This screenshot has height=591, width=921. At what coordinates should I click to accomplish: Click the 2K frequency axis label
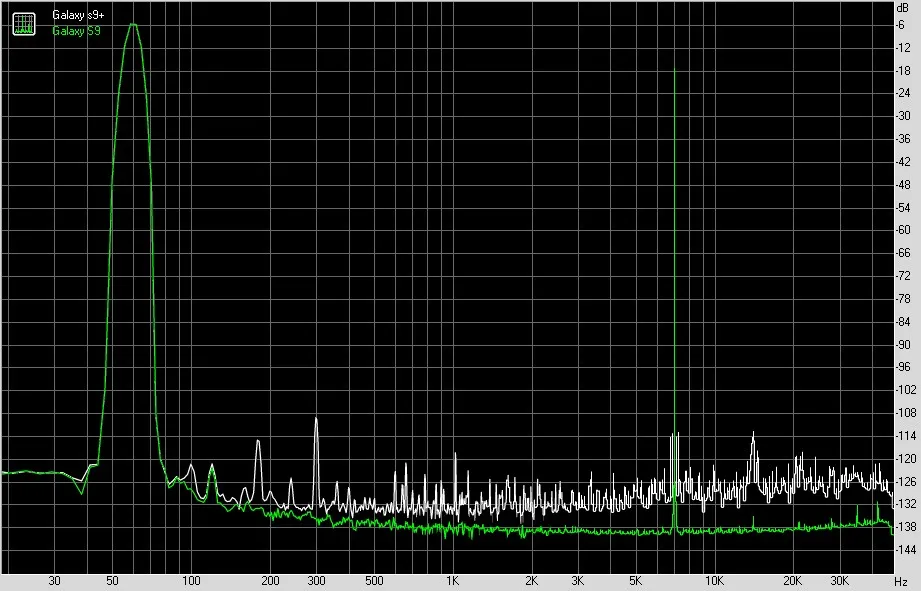point(531,580)
